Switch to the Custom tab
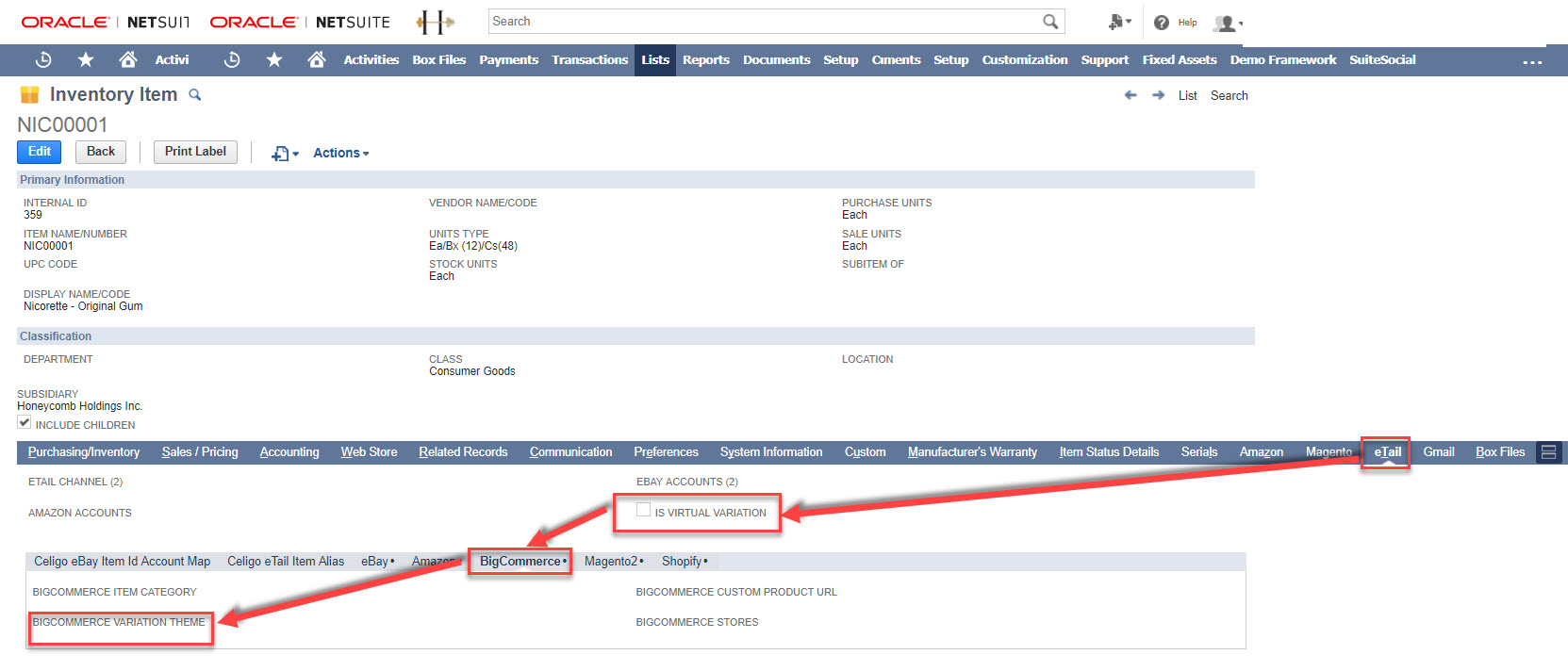The height and width of the screenshot is (671, 1568). pyautogui.click(x=865, y=452)
